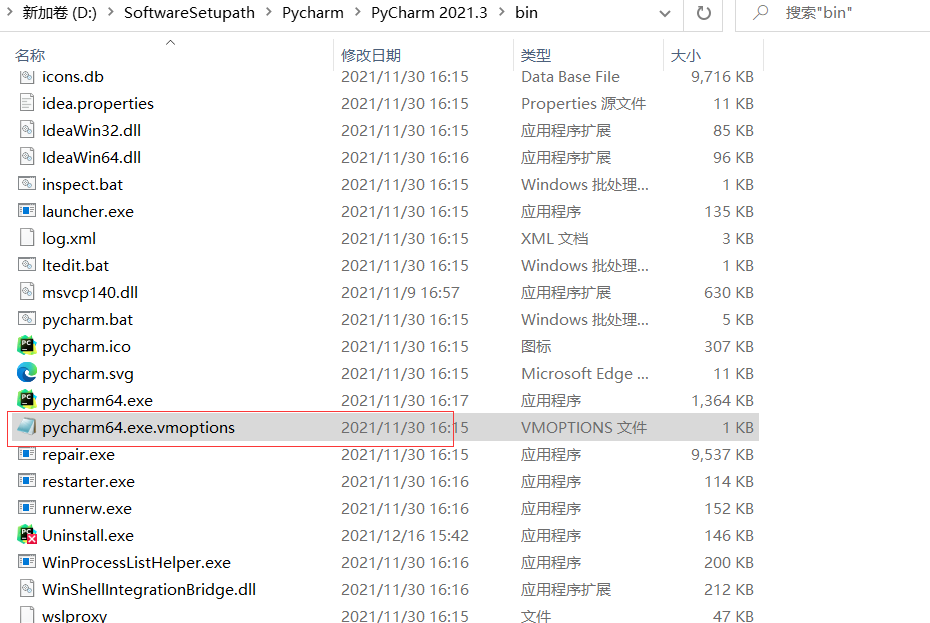Select the file name restarter.exe
Screen dimensions: 930x623
coord(88,481)
